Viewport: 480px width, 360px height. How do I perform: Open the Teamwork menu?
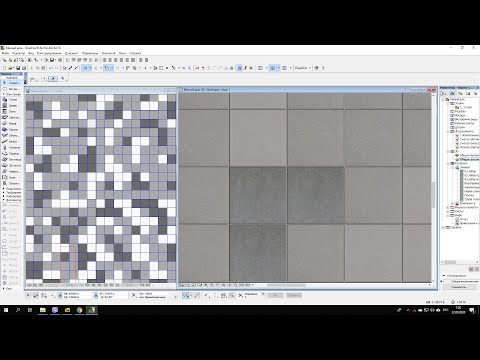(108, 53)
